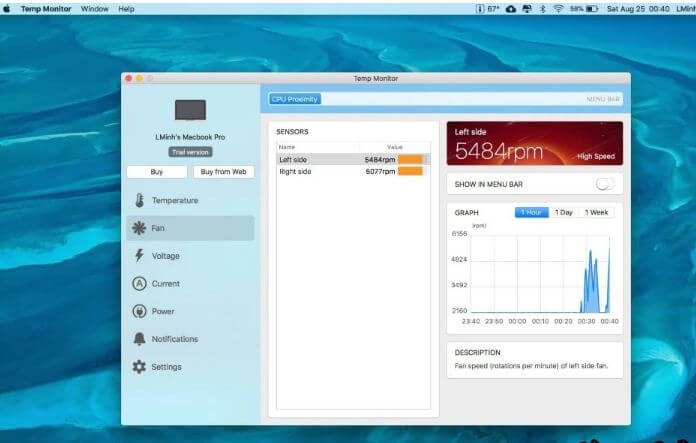Select the 1 Week graph range
696x443 pixels.
tap(596, 213)
